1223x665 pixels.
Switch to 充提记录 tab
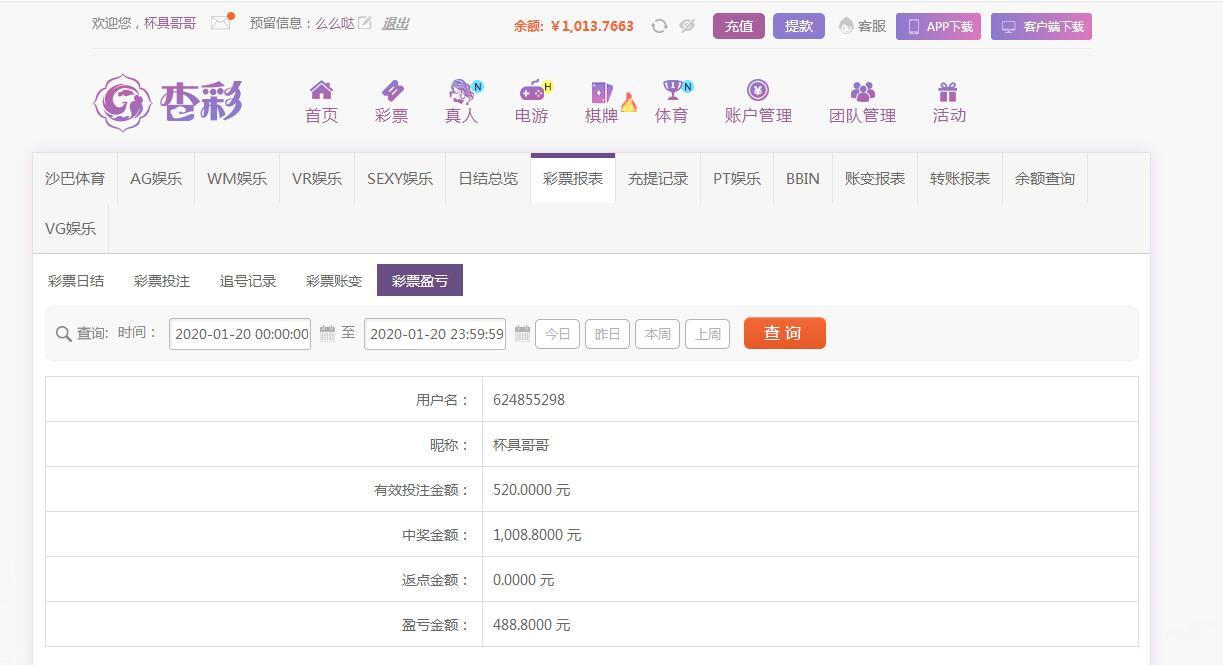(657, 179)
